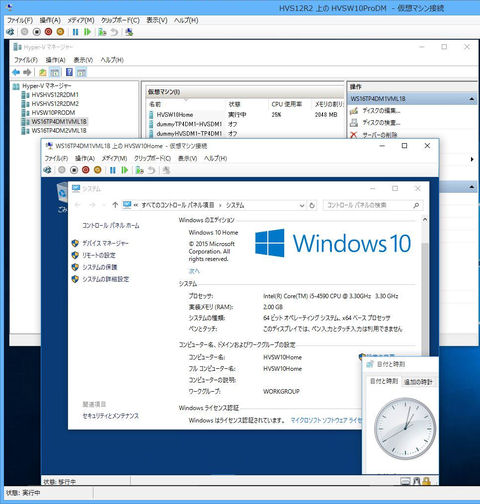Click green Reset icon in inner HVSW10Home toolbar

pyautogui.click(x=125, y=170)
